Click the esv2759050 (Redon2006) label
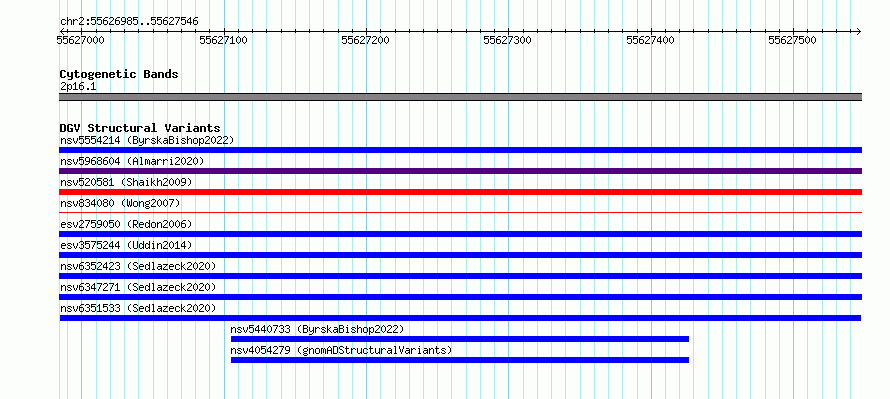Screen dimensions: 890x399 126,224
